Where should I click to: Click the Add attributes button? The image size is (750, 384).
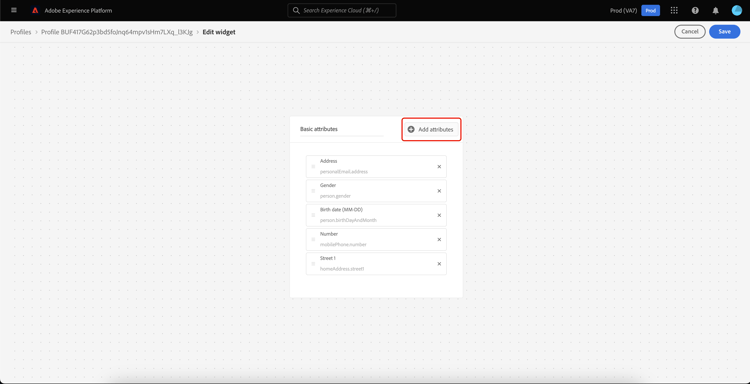[x=431, y=129]
